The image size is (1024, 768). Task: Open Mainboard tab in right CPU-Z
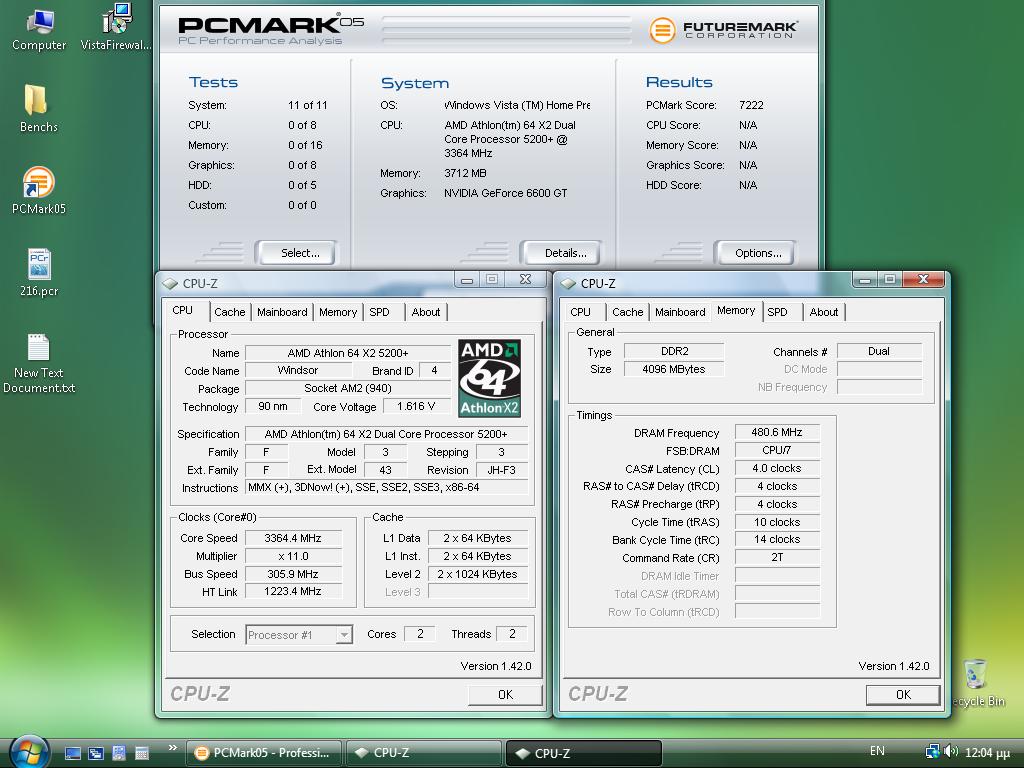680,312
